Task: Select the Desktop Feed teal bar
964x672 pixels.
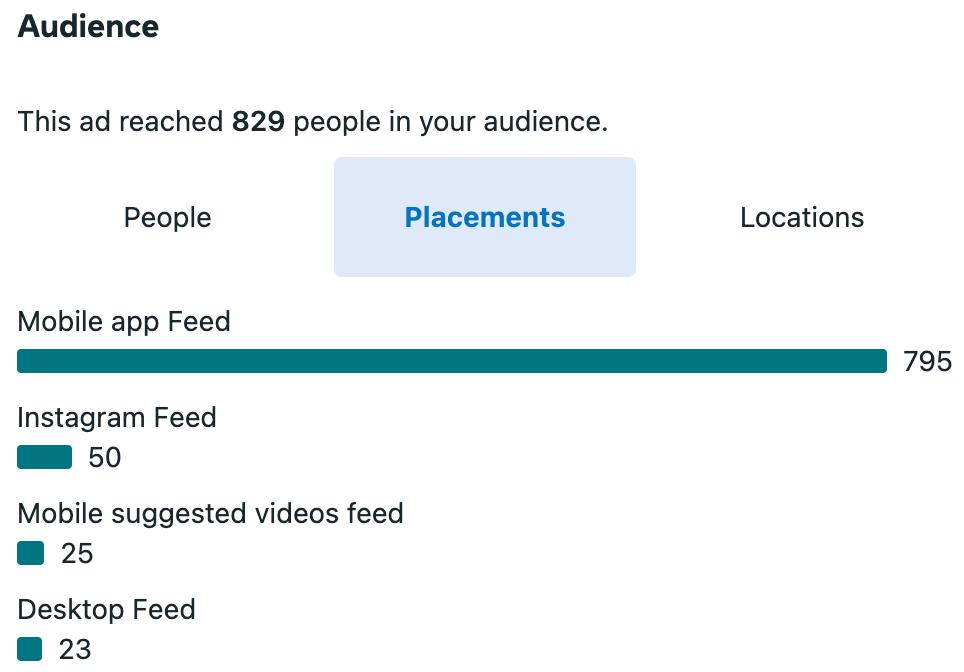Action: [30, 649]
